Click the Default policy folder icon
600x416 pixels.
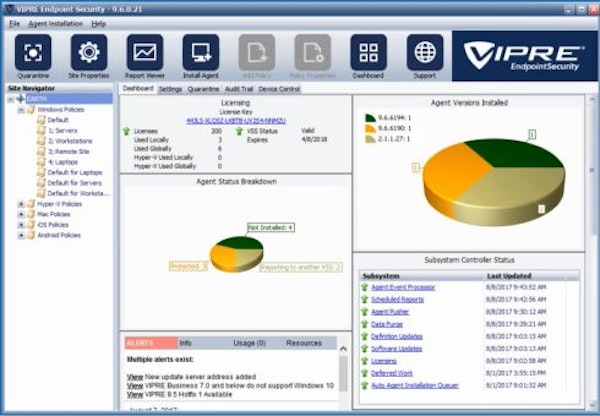point(41,120)
